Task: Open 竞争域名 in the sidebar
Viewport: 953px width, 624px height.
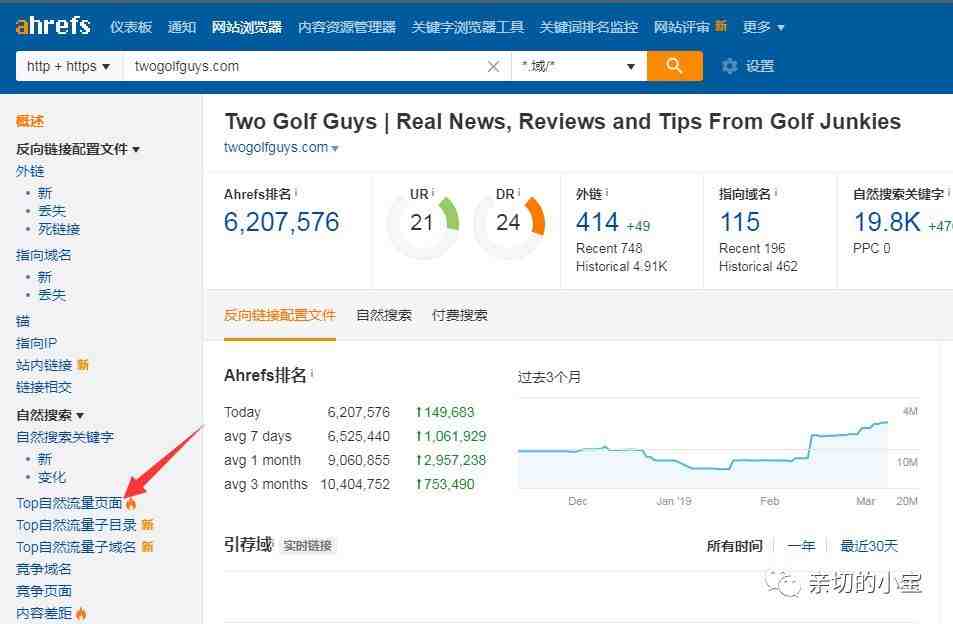Action: coord(44,569)
